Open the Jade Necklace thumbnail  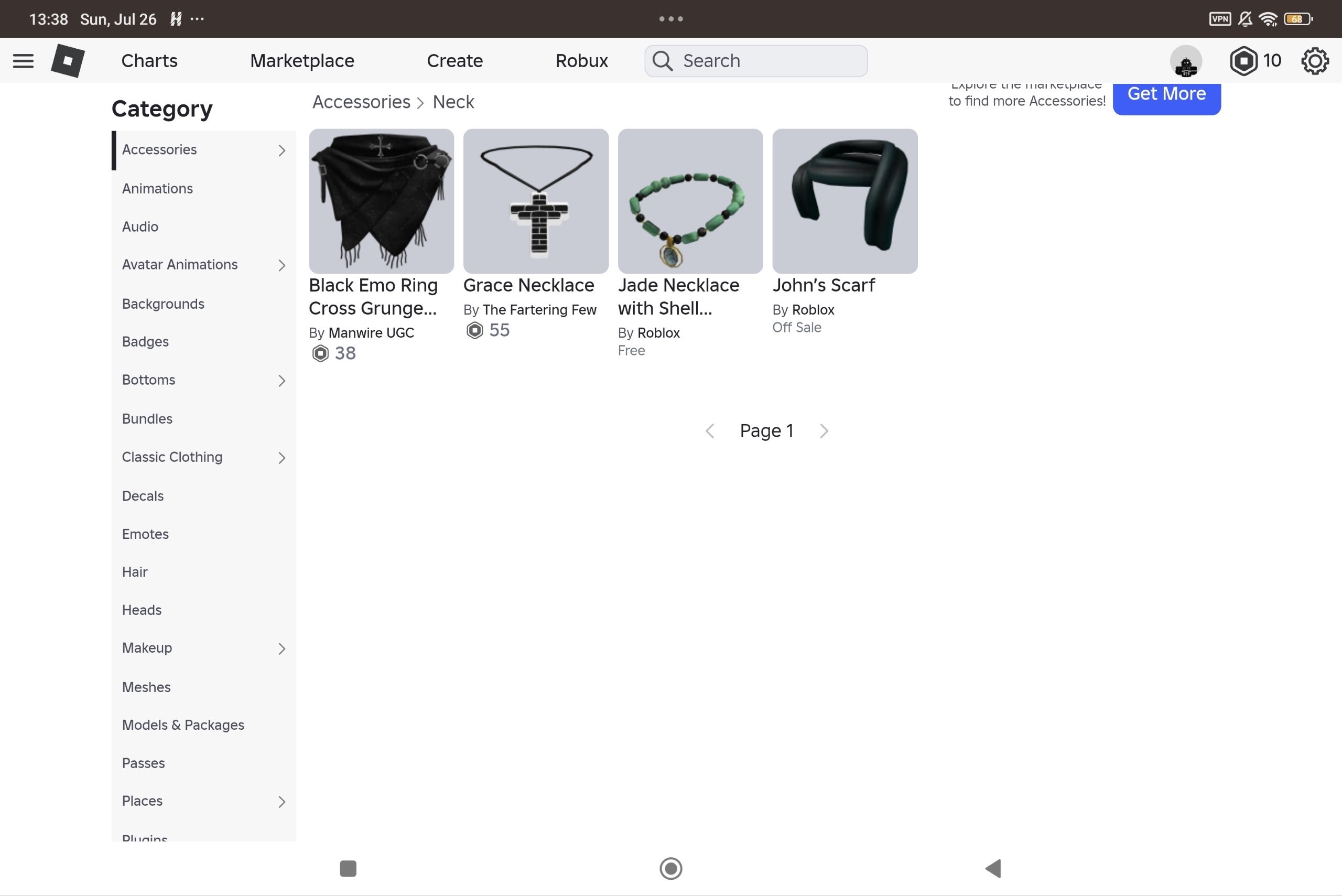[x=690, y=201]
